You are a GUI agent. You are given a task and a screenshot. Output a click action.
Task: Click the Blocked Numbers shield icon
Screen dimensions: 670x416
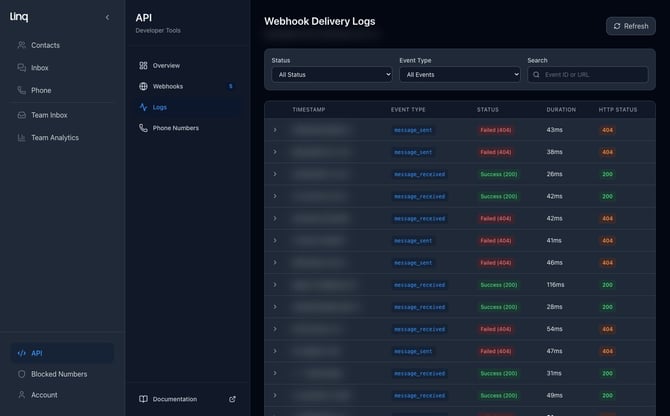pyautogui.click(x=22, y=374)
